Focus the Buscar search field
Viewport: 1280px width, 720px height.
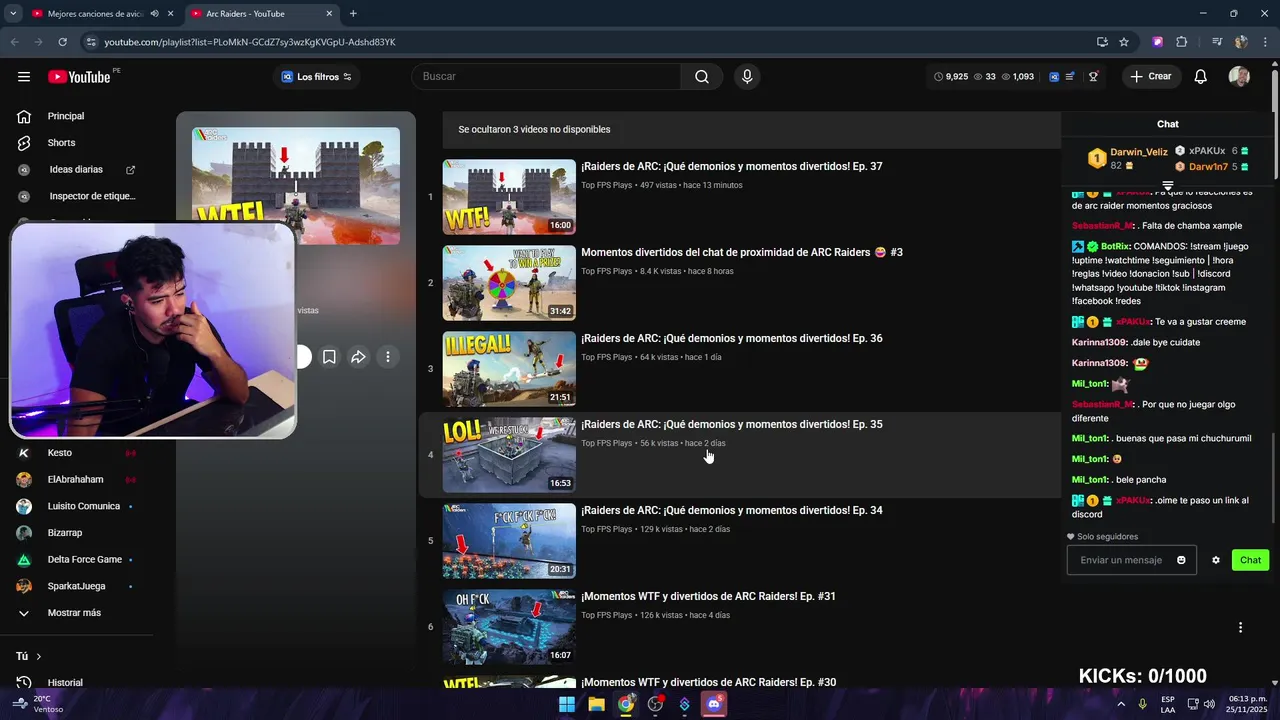tap(547, 77)
